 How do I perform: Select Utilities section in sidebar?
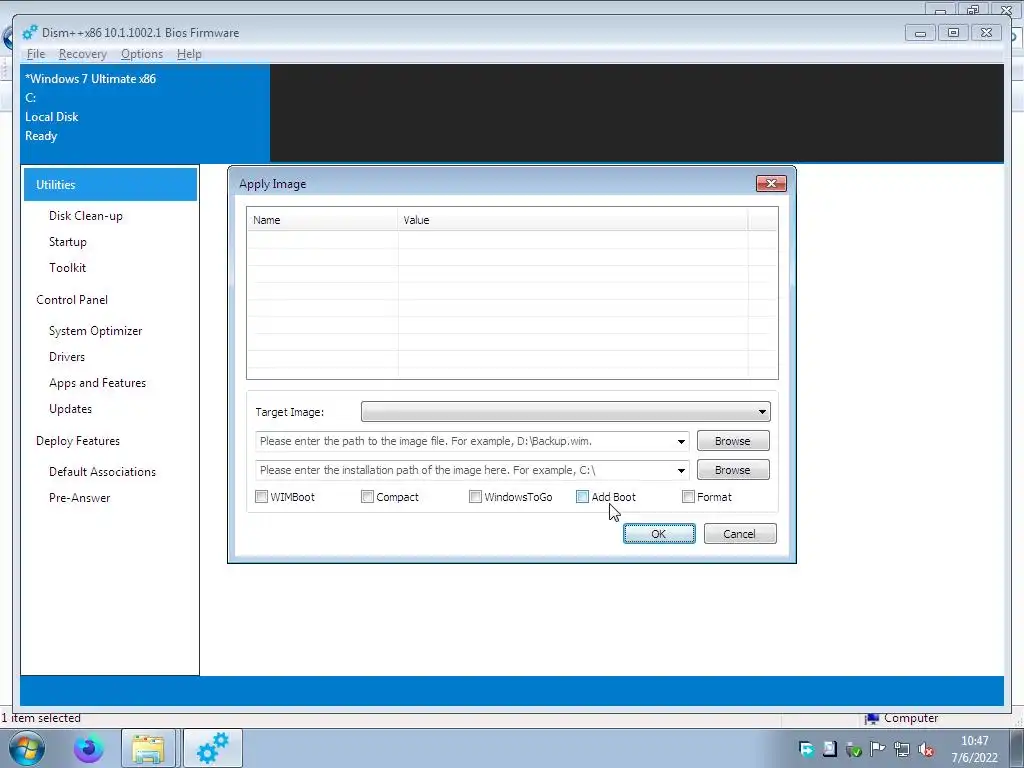[110, 185]
